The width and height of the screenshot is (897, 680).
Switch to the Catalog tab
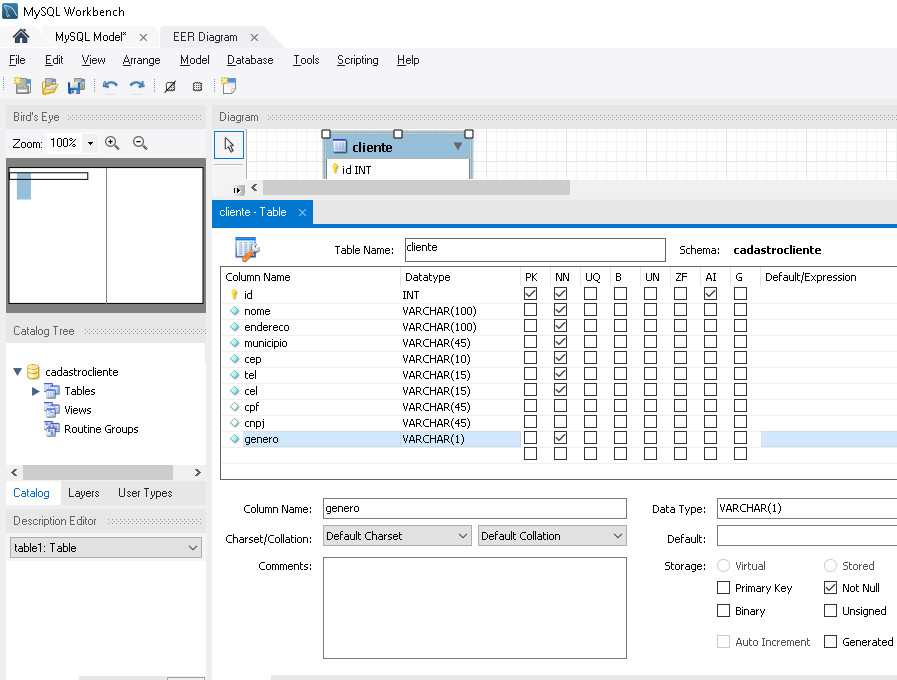(31, 493)
